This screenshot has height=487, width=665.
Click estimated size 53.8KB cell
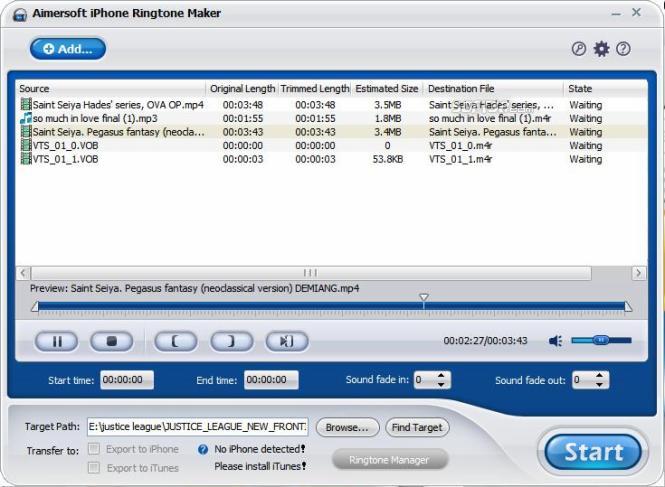pos(388,159)
